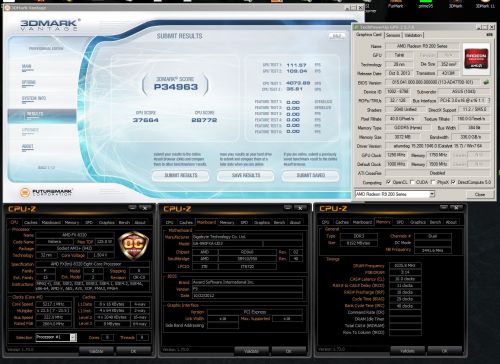Switch to the GPU-Z Validation tab
The width and height of the screenshot is (500, 364).
point(413,35)
